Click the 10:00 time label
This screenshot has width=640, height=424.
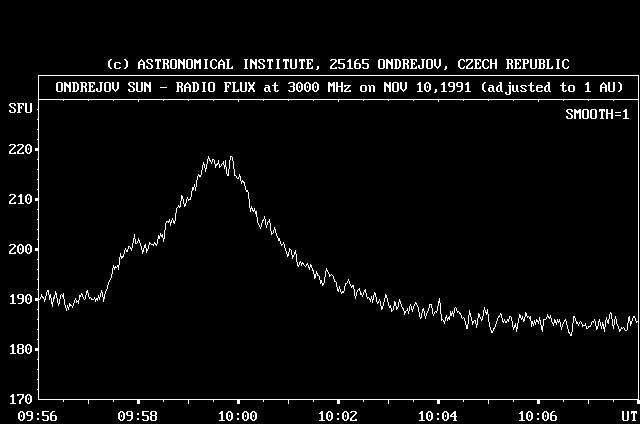coord(237,415)
